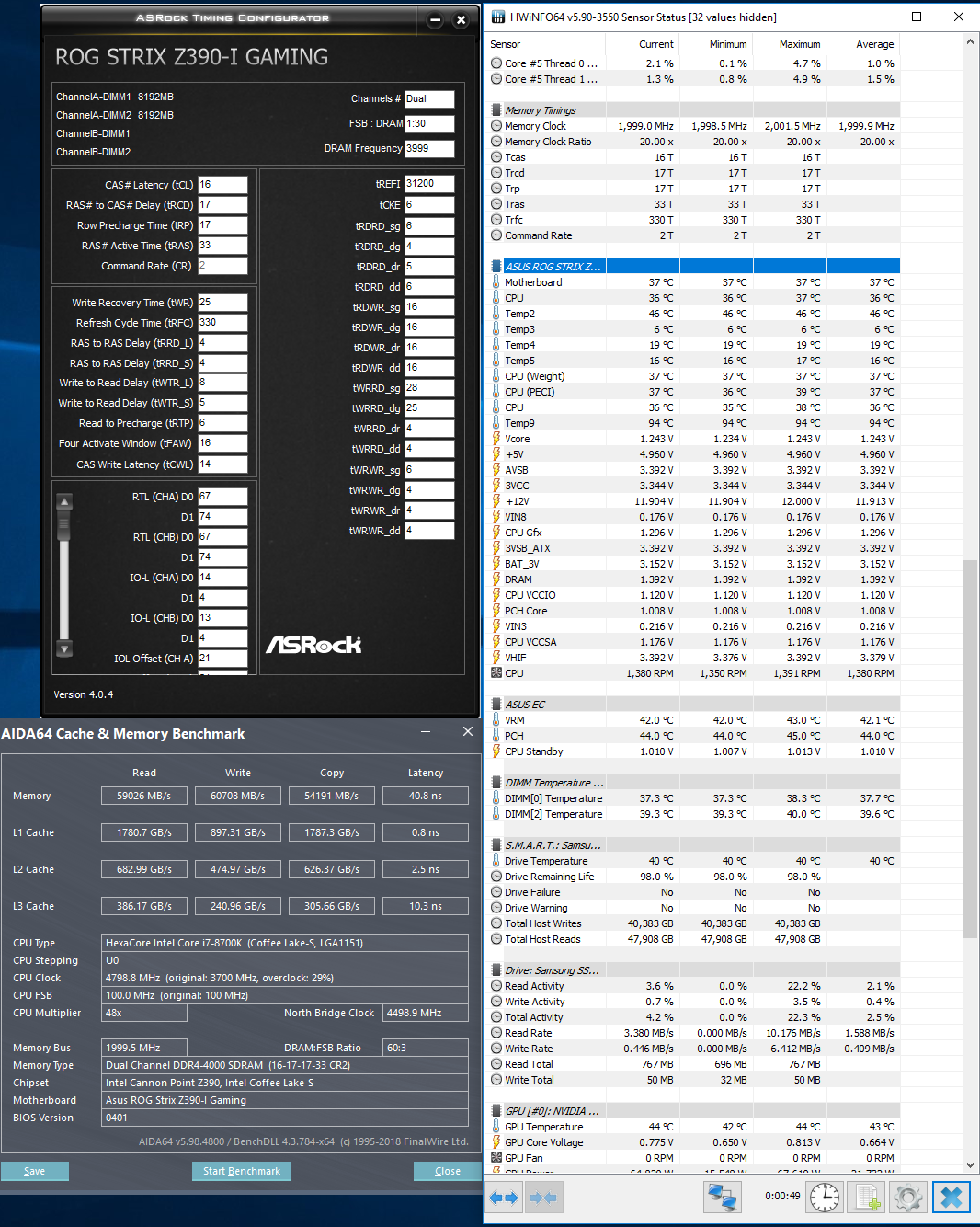Minimize the ASRock Timing Configurator window
The width and height of the screenshot is (980, 1227).
(436, 19)
